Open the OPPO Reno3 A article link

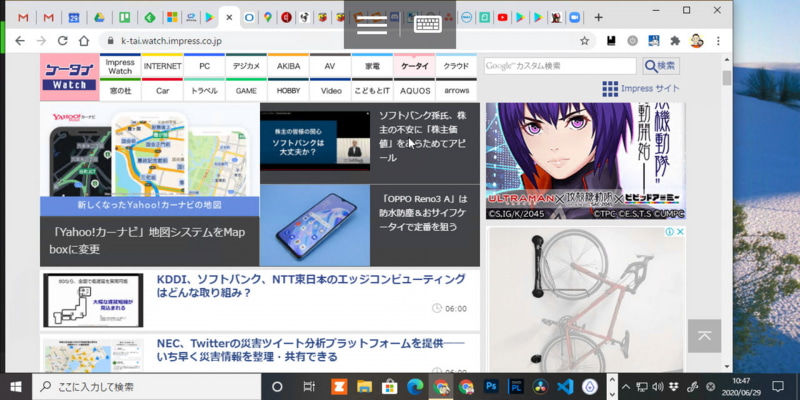423,213
